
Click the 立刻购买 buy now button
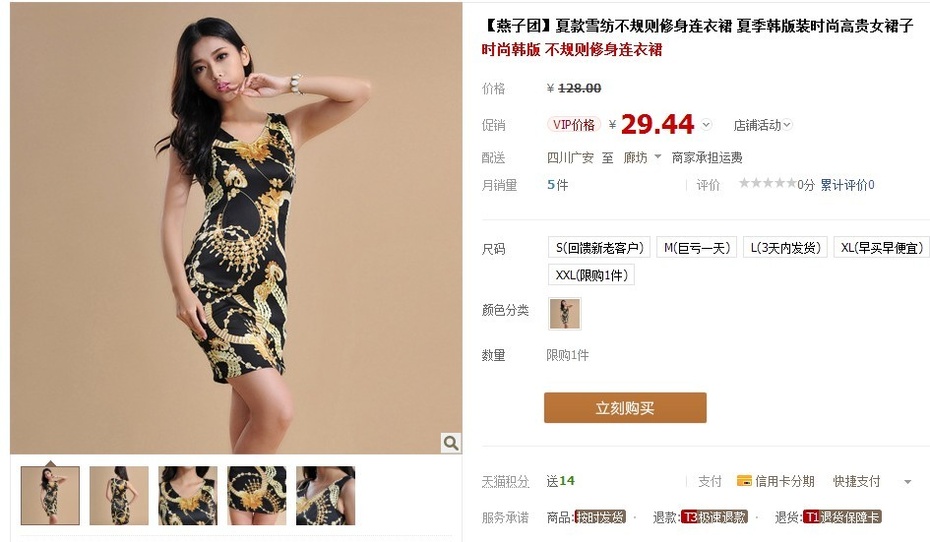click(625, 407)
